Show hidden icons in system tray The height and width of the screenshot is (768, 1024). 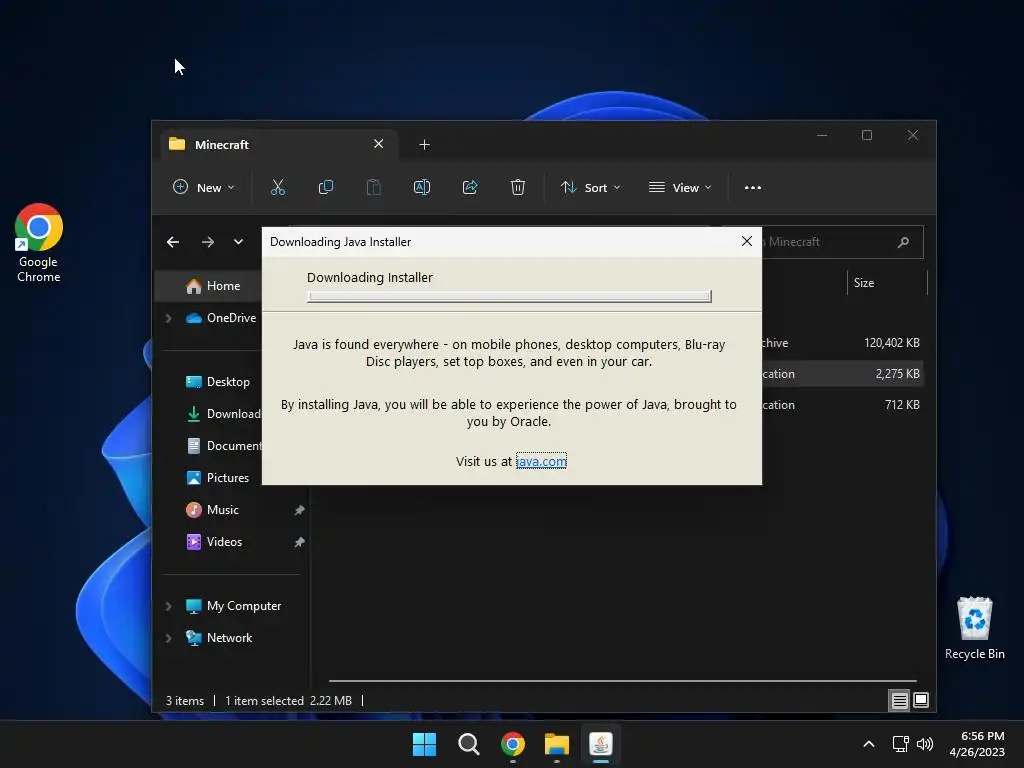tap(869, 744)
